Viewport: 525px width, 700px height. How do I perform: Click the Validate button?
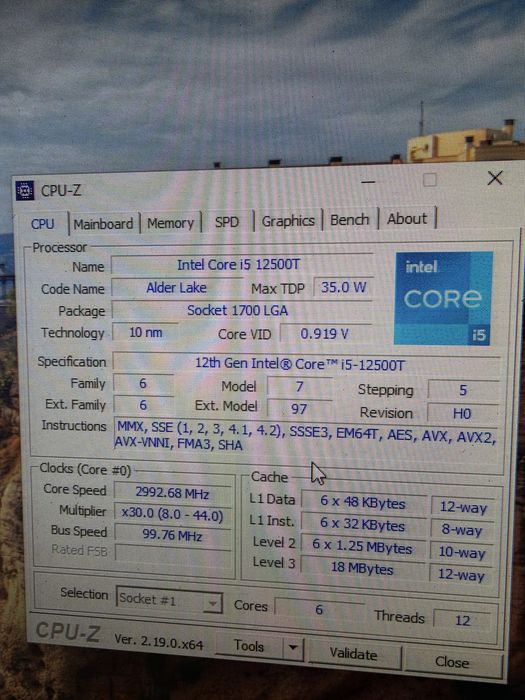[353, 654]
